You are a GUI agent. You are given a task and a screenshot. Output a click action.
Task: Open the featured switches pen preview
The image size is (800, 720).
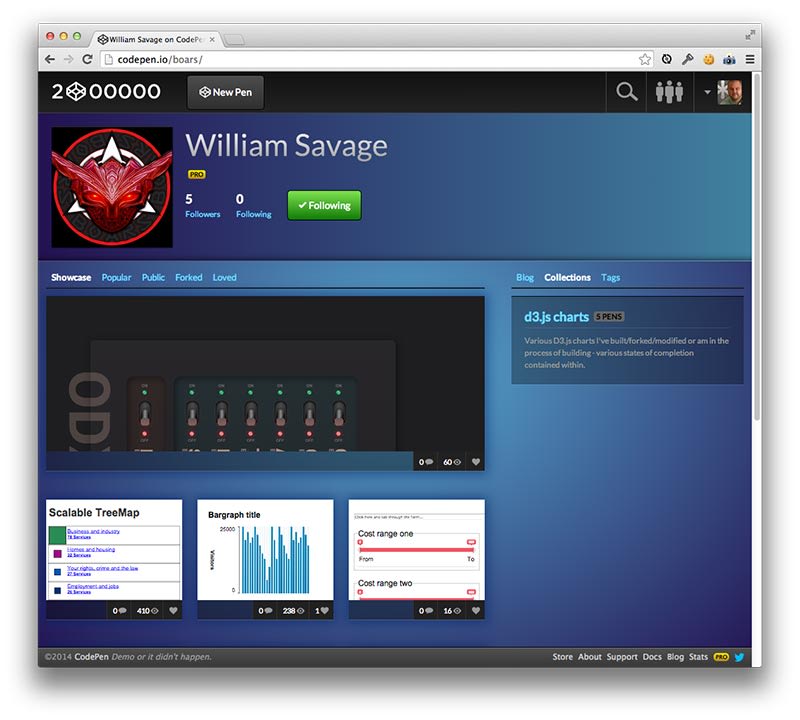(265, 374)
